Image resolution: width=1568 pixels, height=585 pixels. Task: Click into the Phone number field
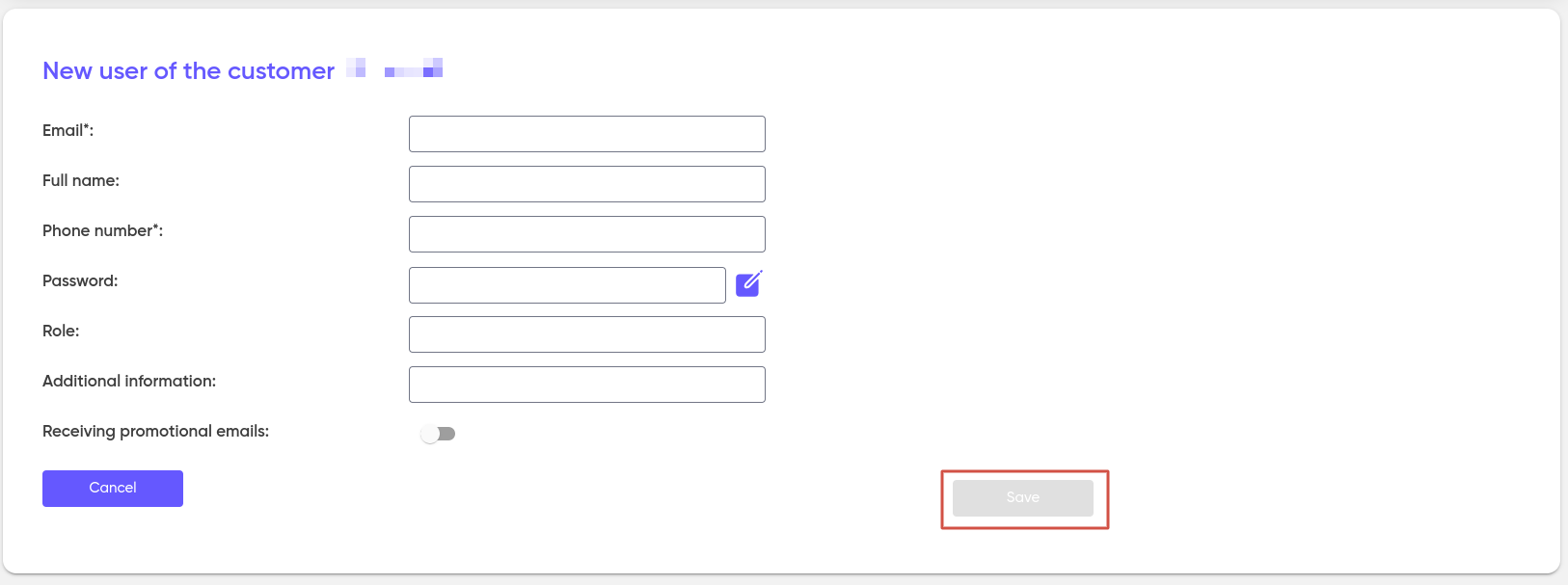pyautogui.click(x=587, y=234)
